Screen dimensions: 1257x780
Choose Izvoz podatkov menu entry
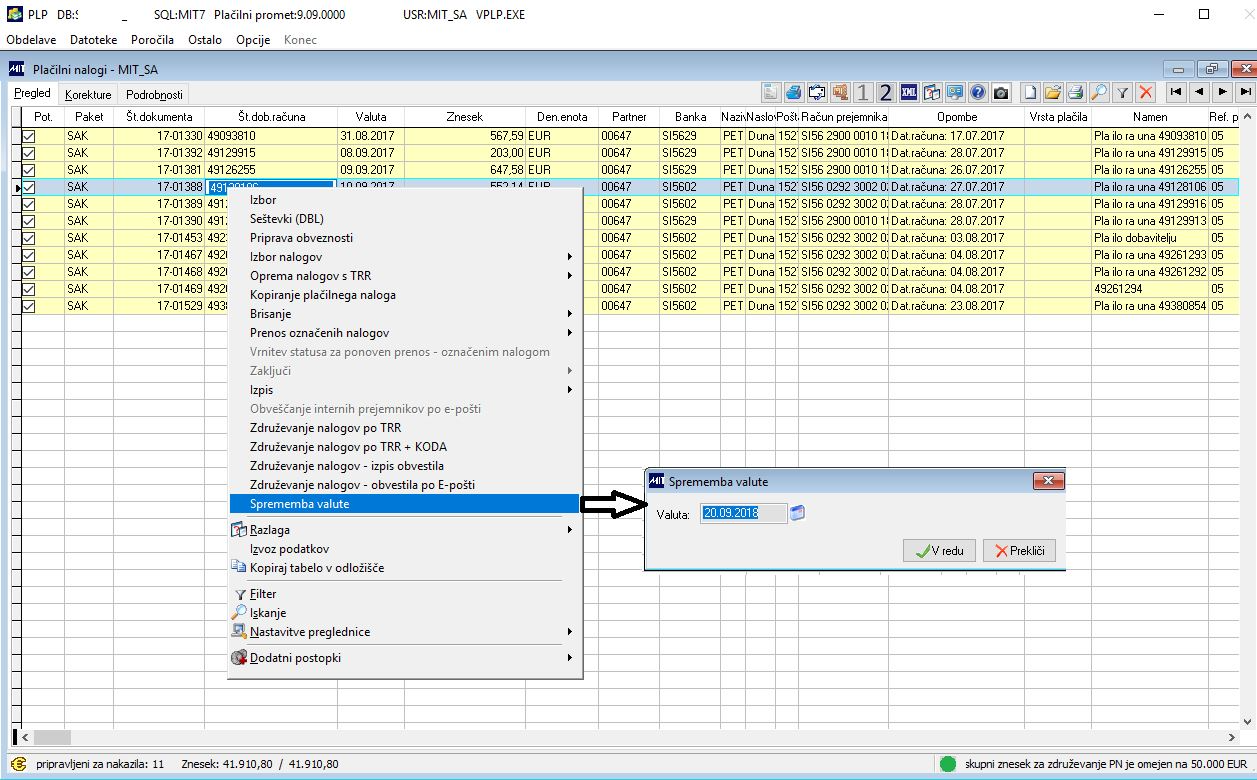(404, 549)
